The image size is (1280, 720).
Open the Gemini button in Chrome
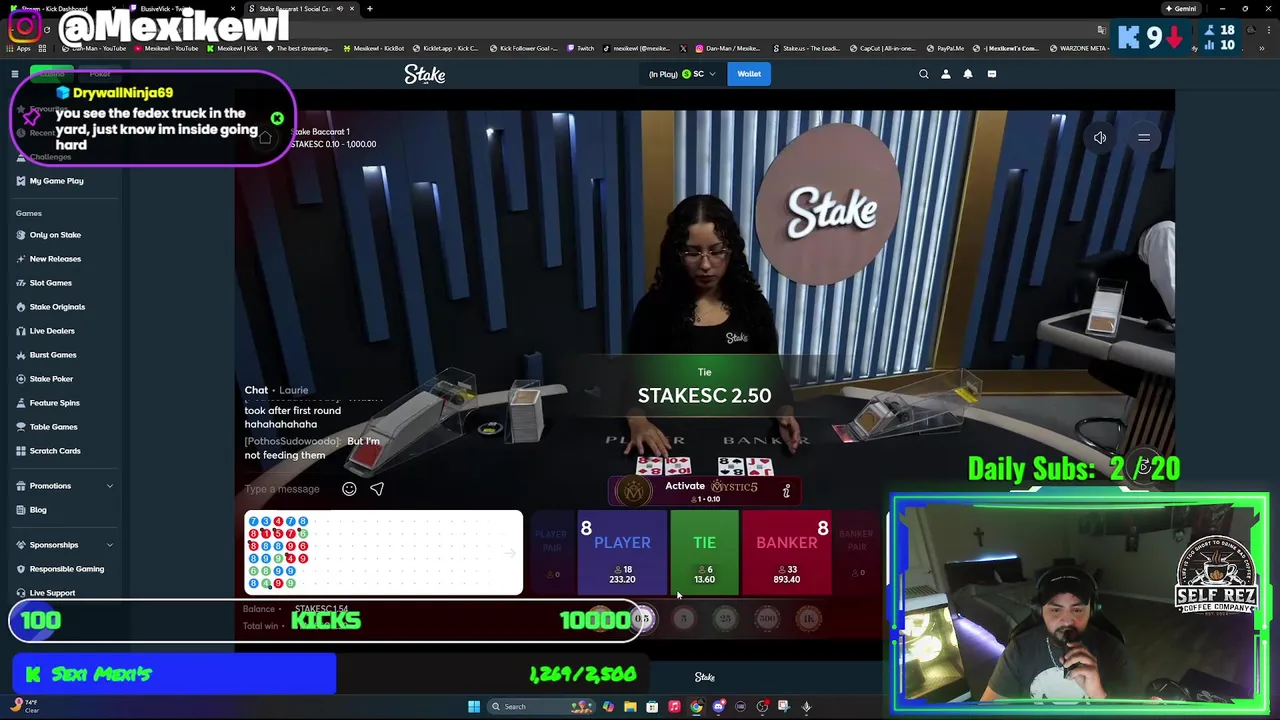click(1181, 9)
